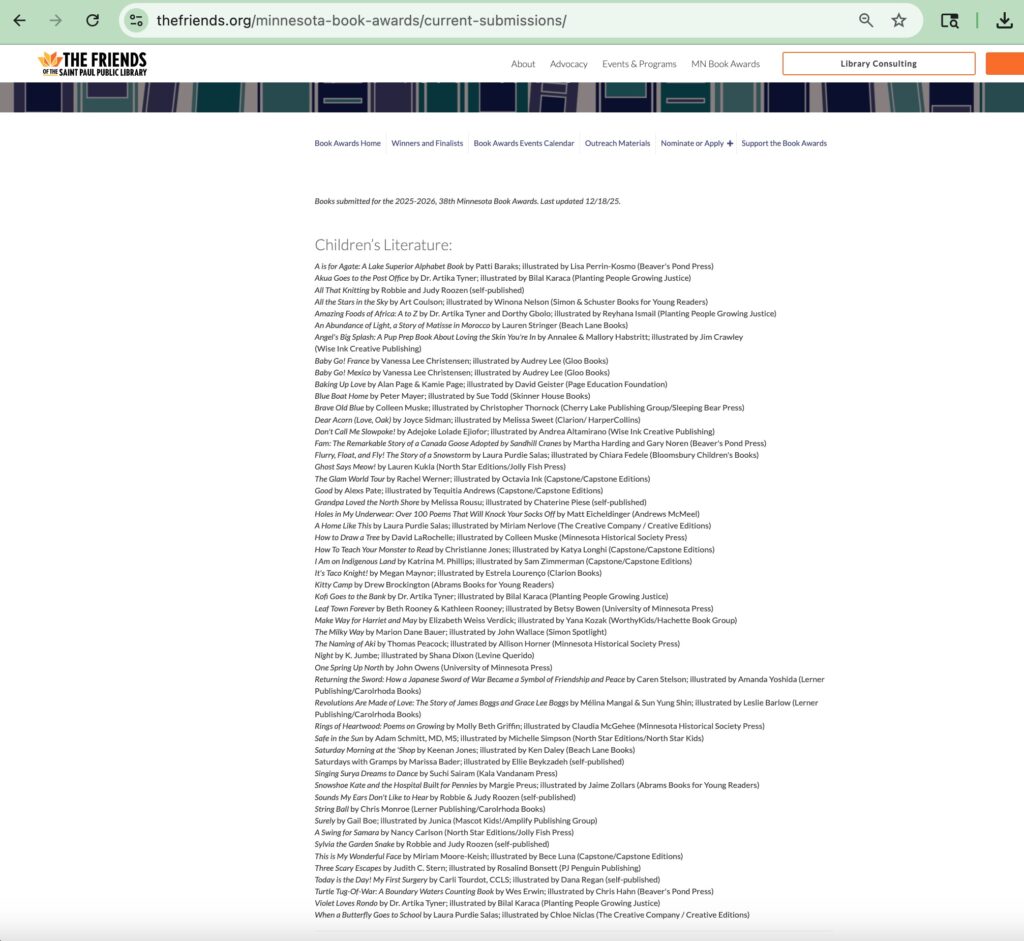
Task: Click the browser back arrow
Action: pos(19,20)
